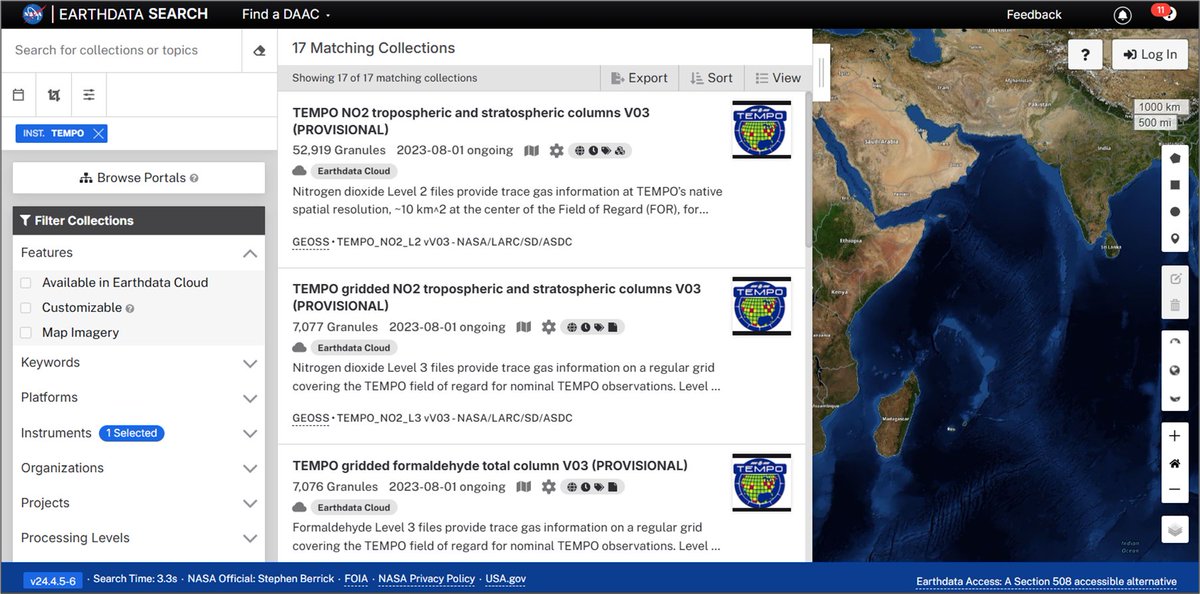Select the circle drawing tool on map
Image resolution: width=1200 pixels, height=594 pixels.
(1175, 212)
